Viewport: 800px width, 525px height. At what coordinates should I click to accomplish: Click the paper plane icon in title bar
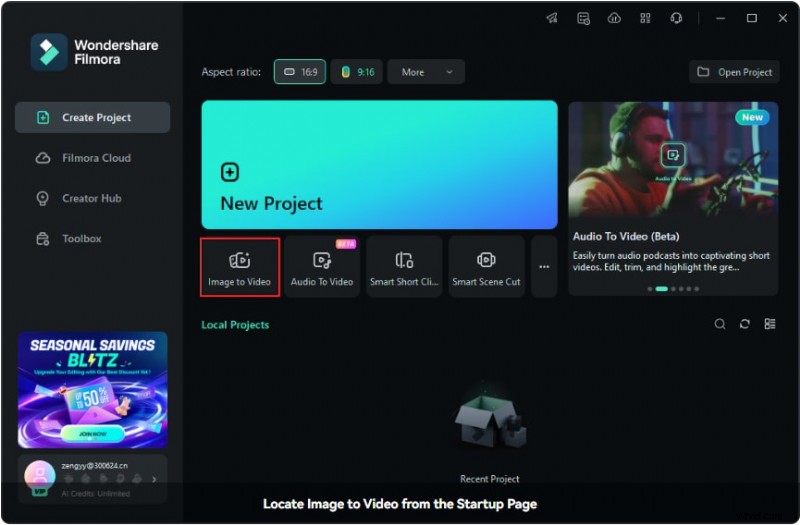[x=552, y=18]
